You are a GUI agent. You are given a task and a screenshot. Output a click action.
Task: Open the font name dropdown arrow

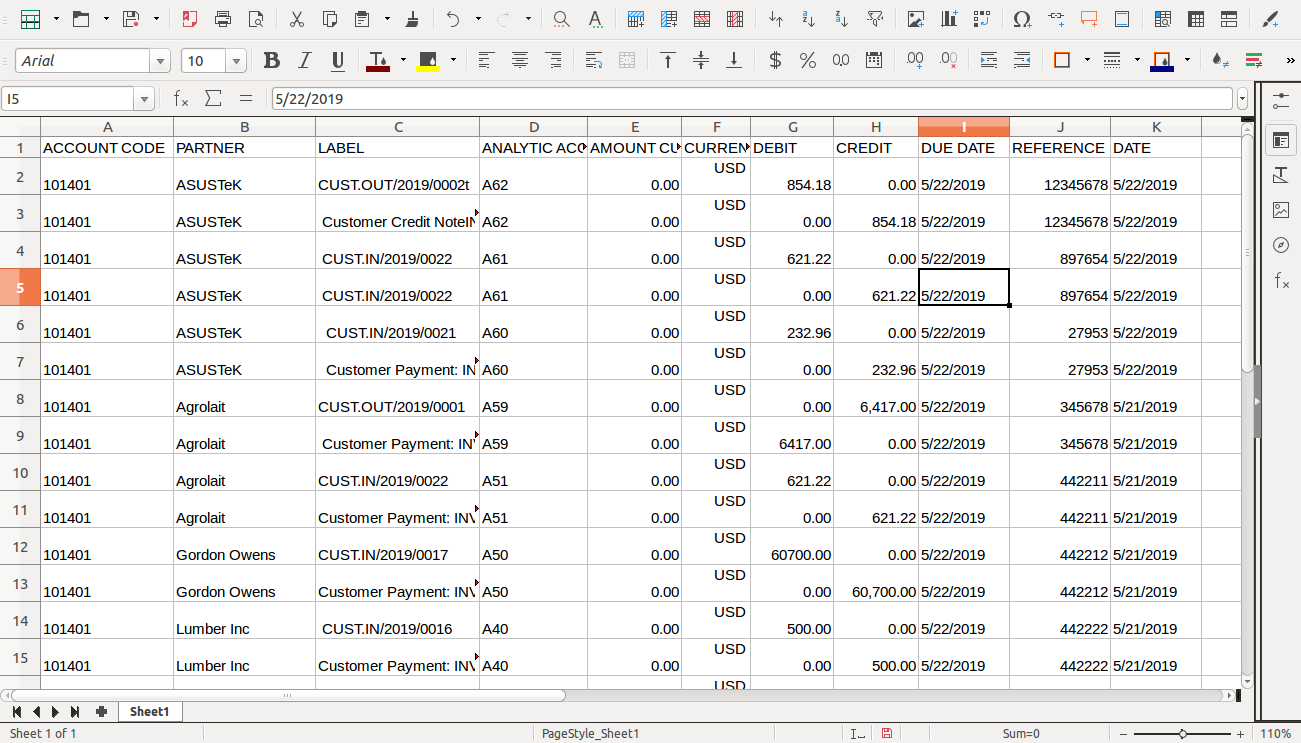pyautogui.click(x=160, y=62)
